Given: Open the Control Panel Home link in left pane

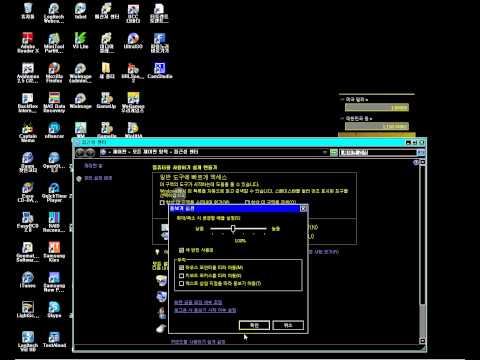Looking at the screenshot, I should tap(93, 165).
